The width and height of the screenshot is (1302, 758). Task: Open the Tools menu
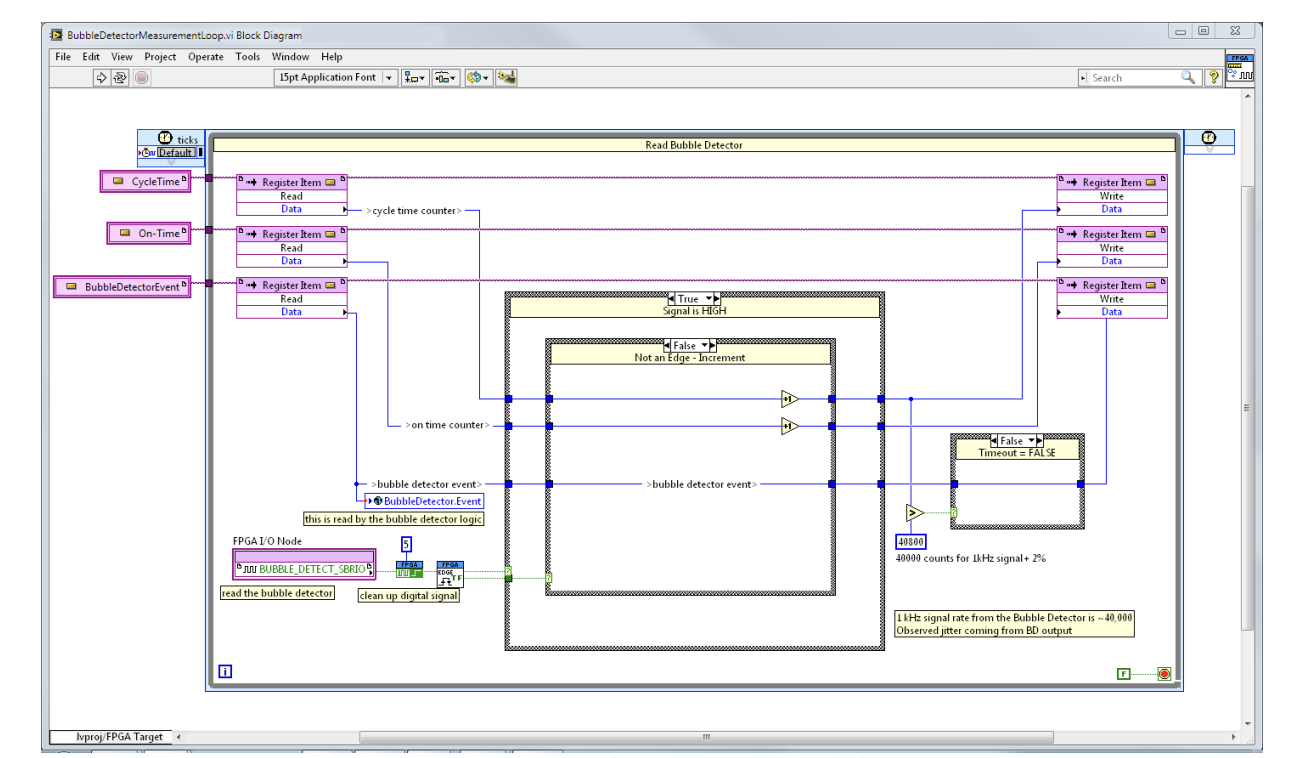[x=247, y=57]
